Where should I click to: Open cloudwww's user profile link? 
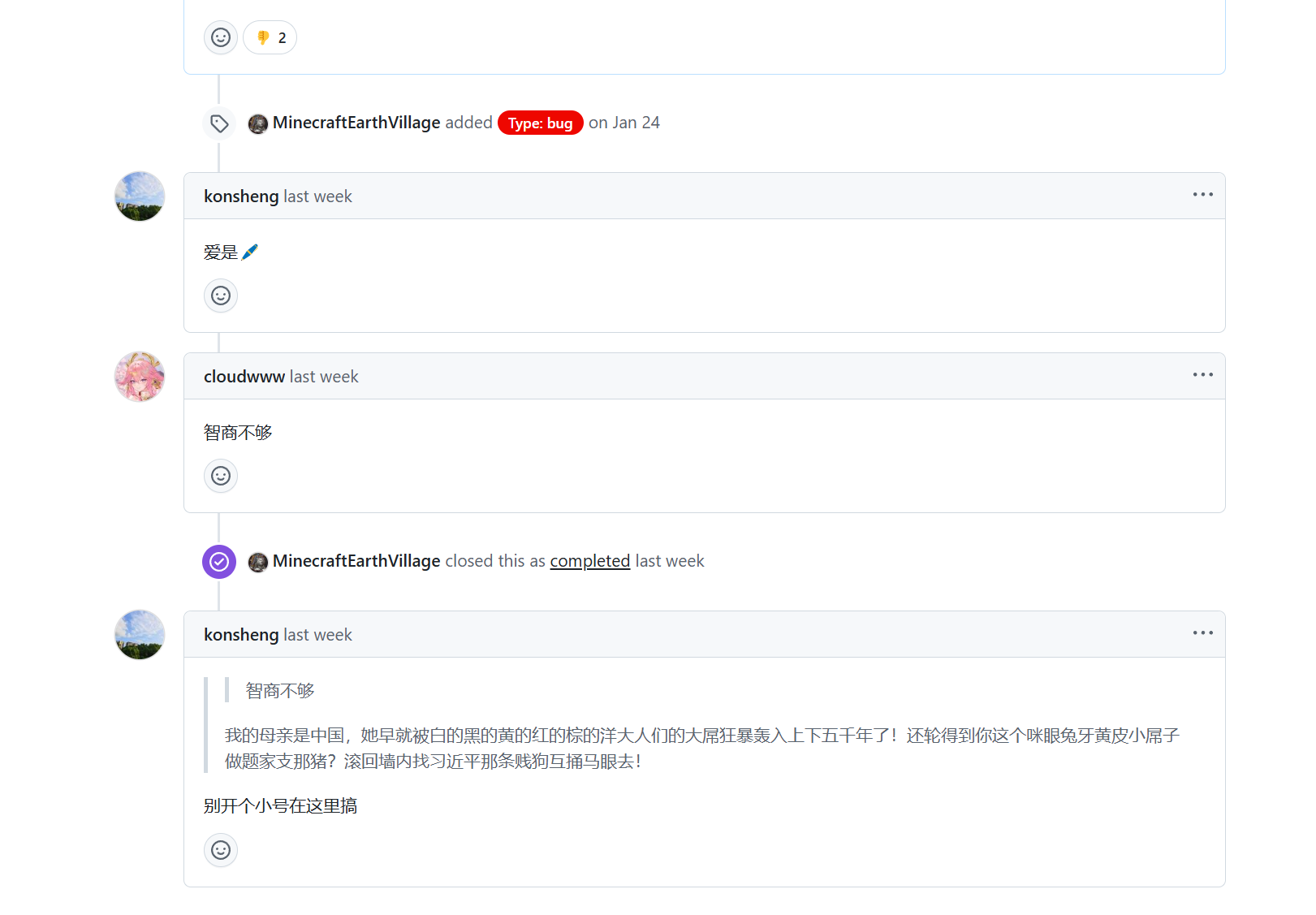[244, 377]
